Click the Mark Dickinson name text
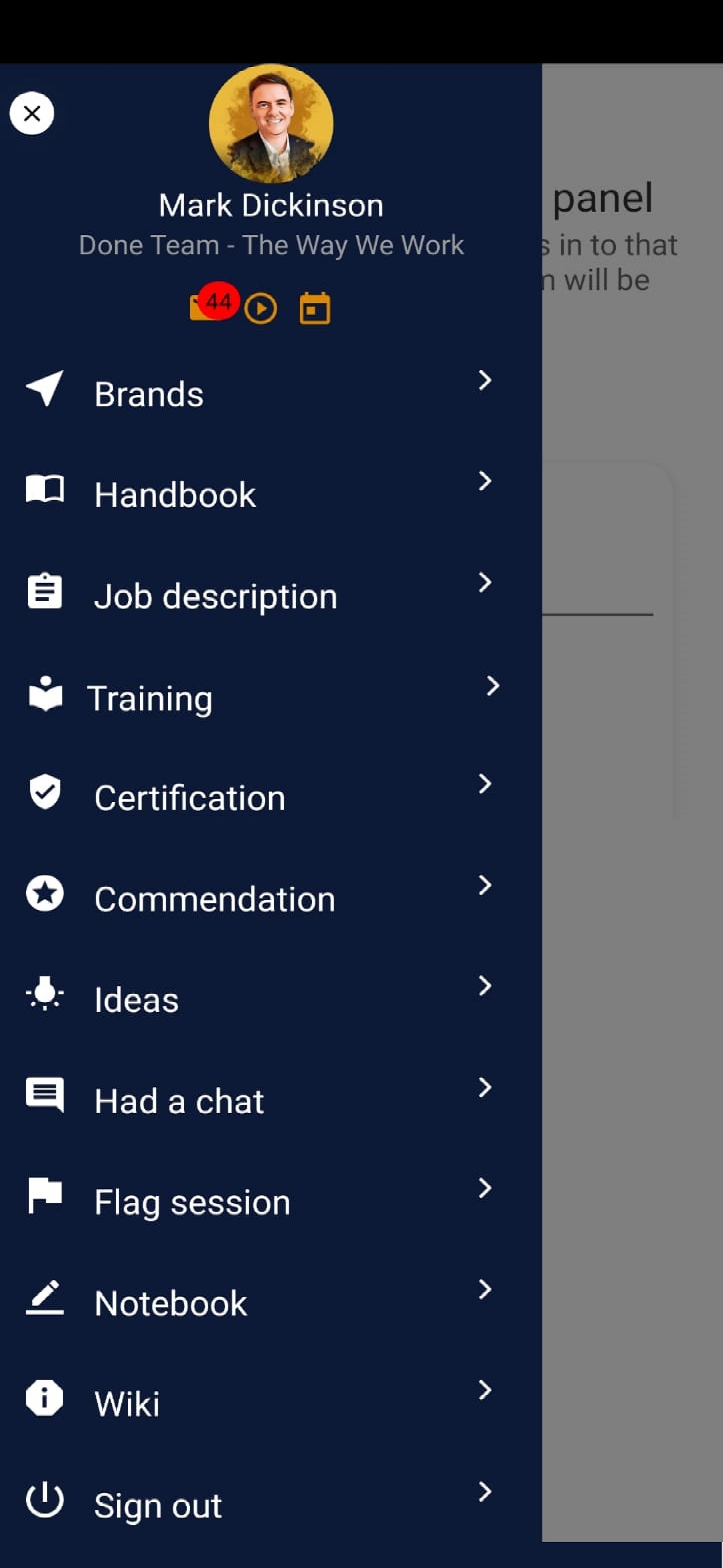Viewport: 723px width, 1568px height. 271,206
